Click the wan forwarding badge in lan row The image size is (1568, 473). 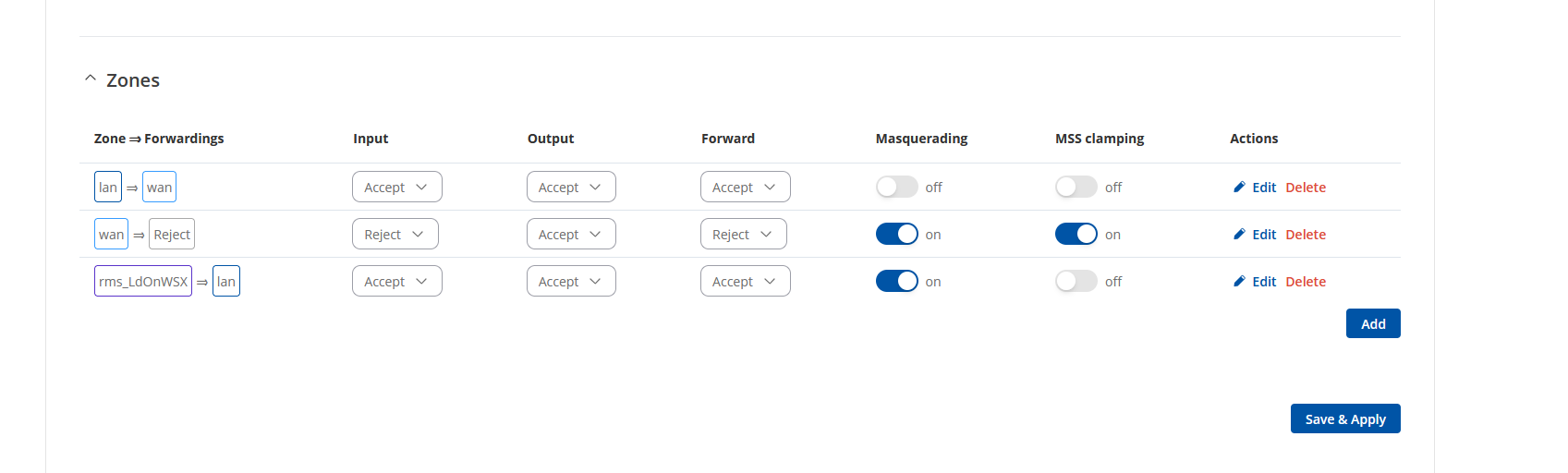tap(159, 188)
